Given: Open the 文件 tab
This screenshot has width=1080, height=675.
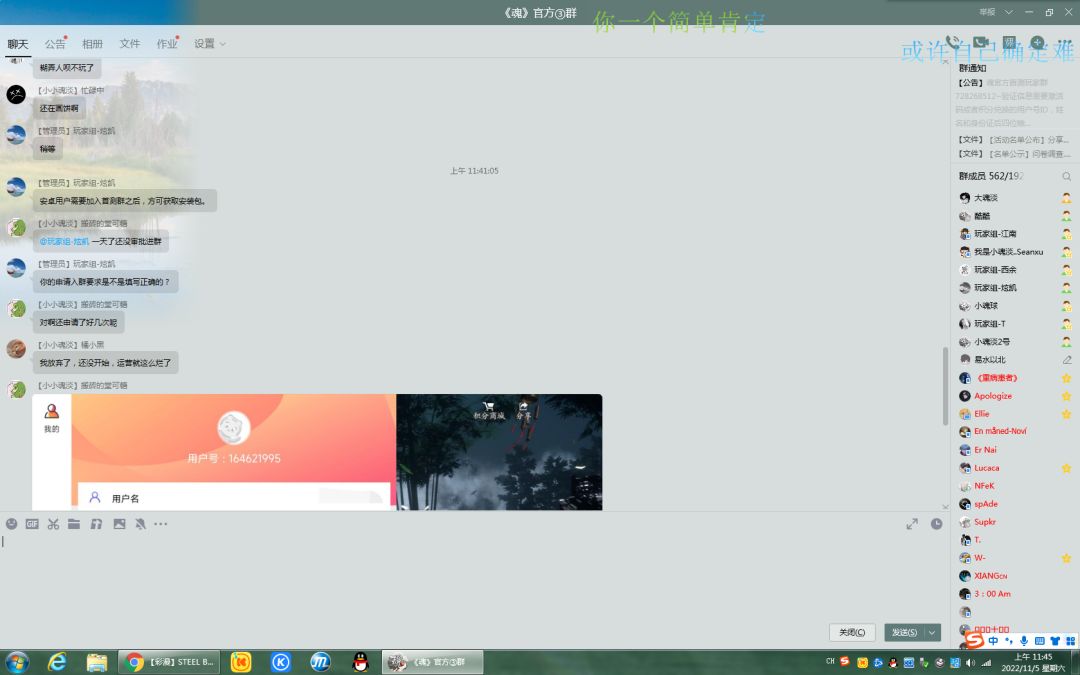Looking at the screenshot, I should (129, 44).
